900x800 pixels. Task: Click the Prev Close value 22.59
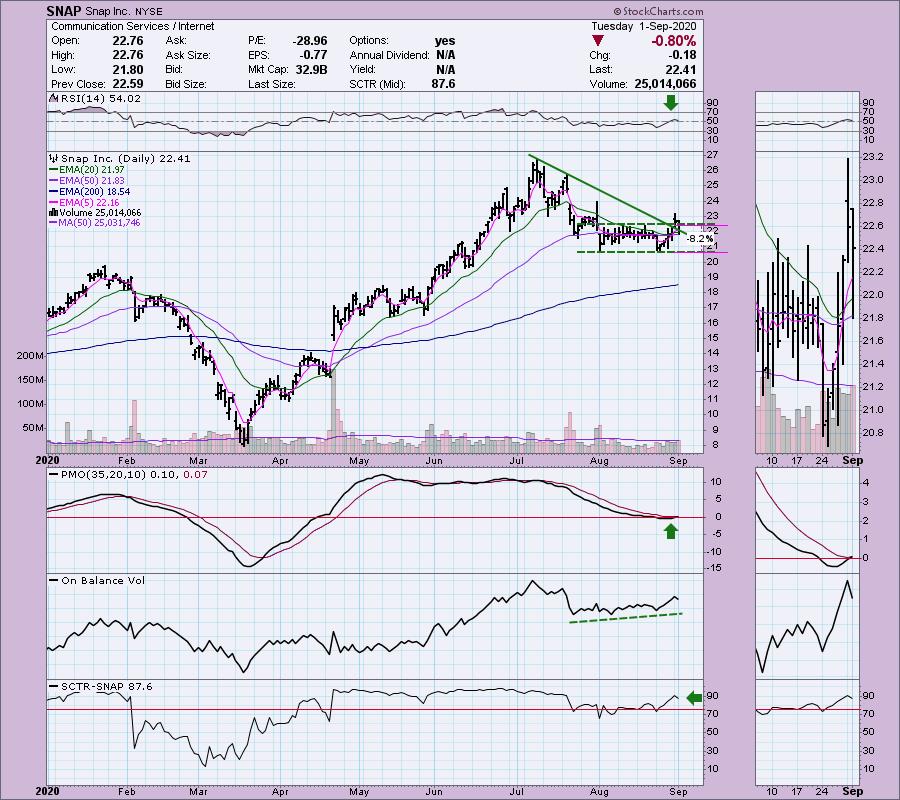click(128, 84)
